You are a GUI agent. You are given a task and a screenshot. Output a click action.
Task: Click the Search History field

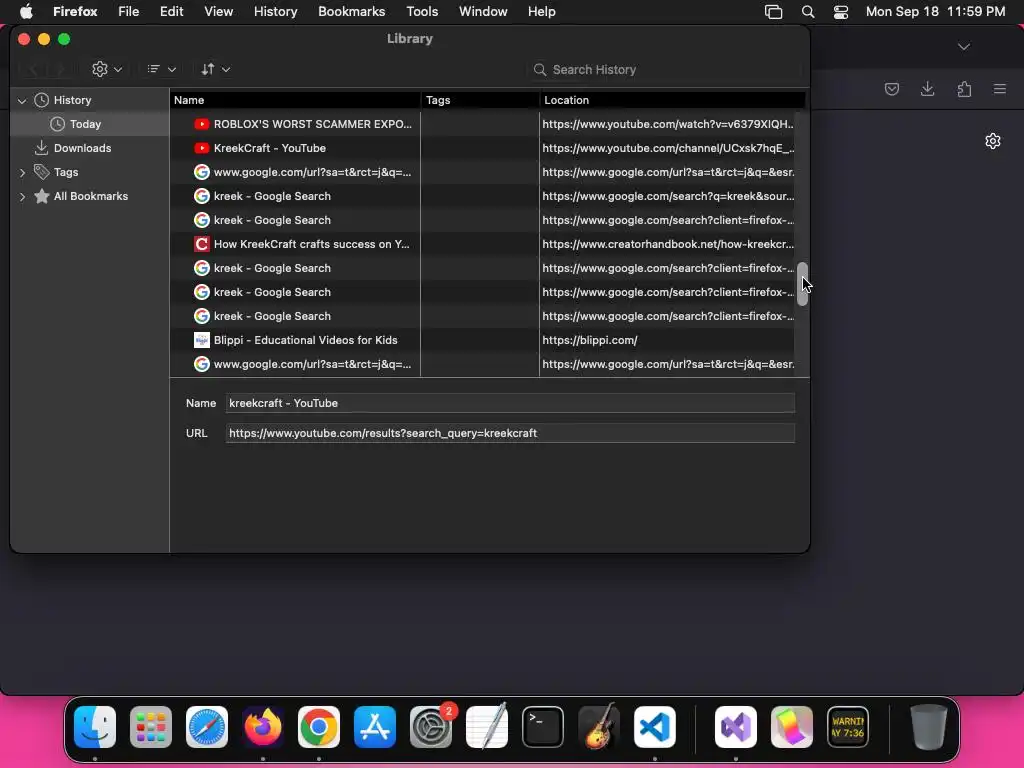666,69
